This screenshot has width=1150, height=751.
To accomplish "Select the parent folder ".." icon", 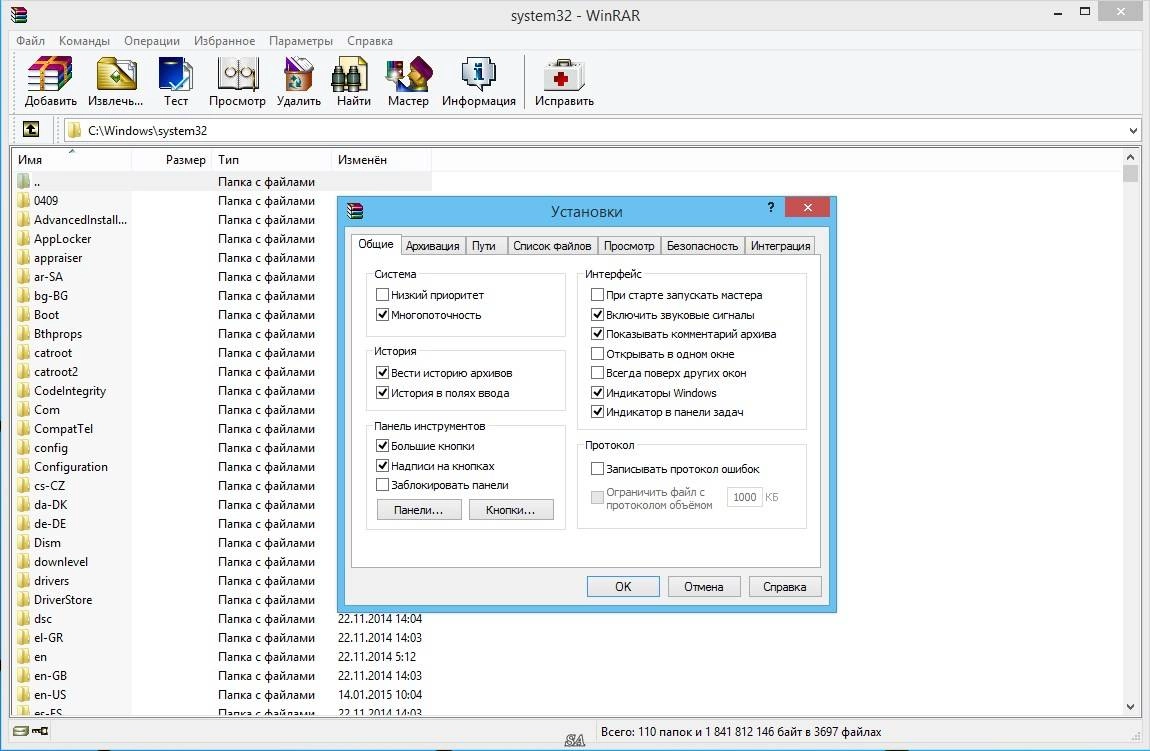I will pos(23,181).
